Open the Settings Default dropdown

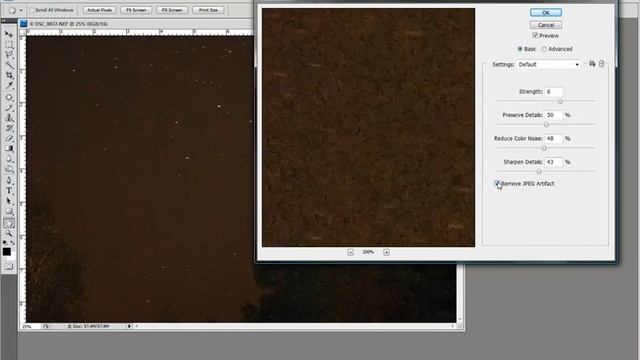pos(549,64)
